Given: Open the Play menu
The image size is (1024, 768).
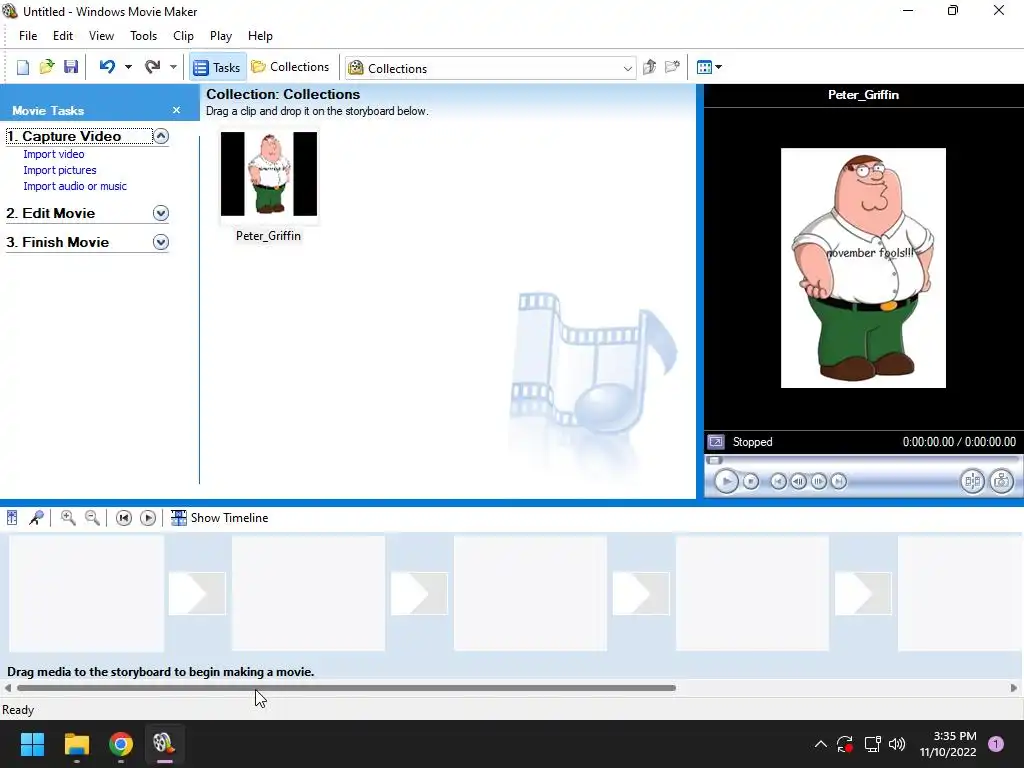Looking at the screenshot, I should (x=221, y=36).
